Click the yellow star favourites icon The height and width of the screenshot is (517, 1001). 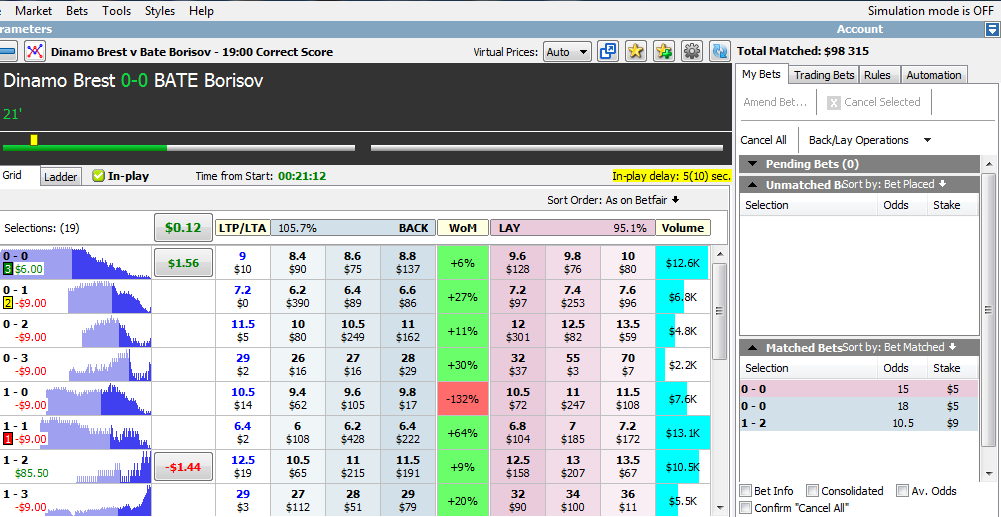coord(635,52)
